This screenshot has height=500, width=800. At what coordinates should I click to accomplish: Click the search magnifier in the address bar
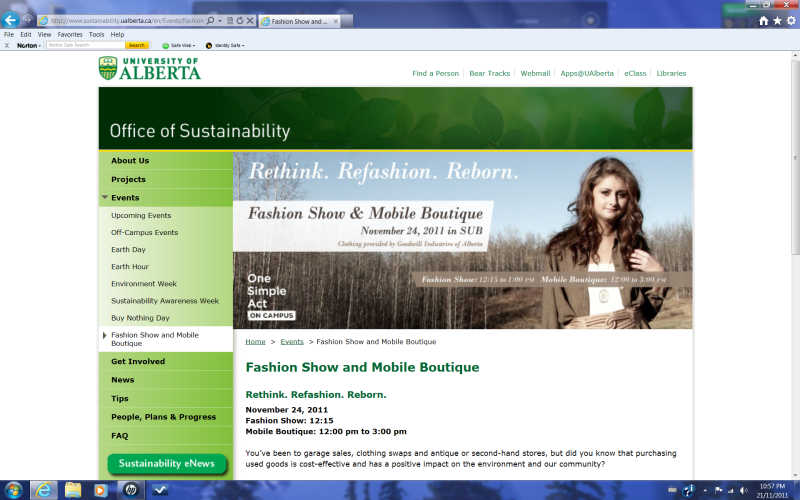pos(210,21)
